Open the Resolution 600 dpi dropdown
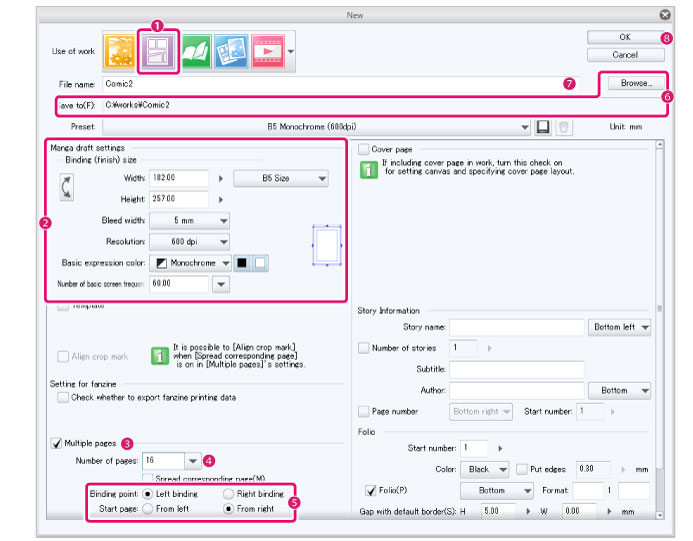The height and width of the screenshot is (541, 693). tap(189, 242)
